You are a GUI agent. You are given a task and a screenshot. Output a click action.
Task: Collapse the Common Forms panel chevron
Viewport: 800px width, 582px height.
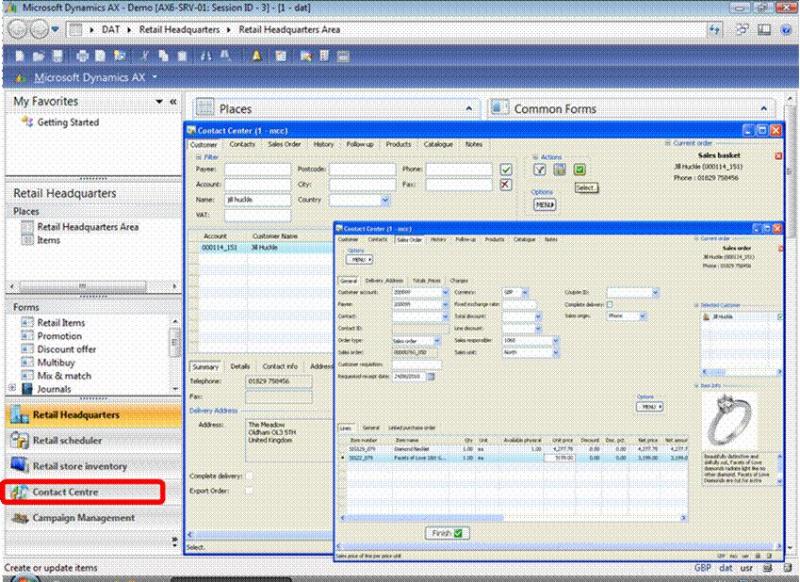pos(764,108)
